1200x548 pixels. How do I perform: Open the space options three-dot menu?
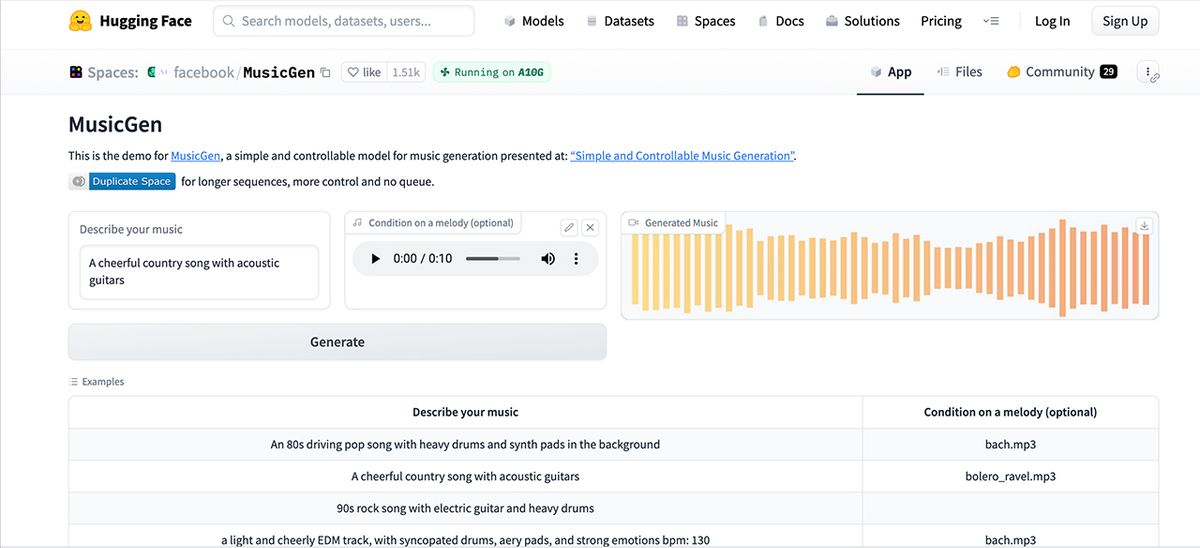1148,72
